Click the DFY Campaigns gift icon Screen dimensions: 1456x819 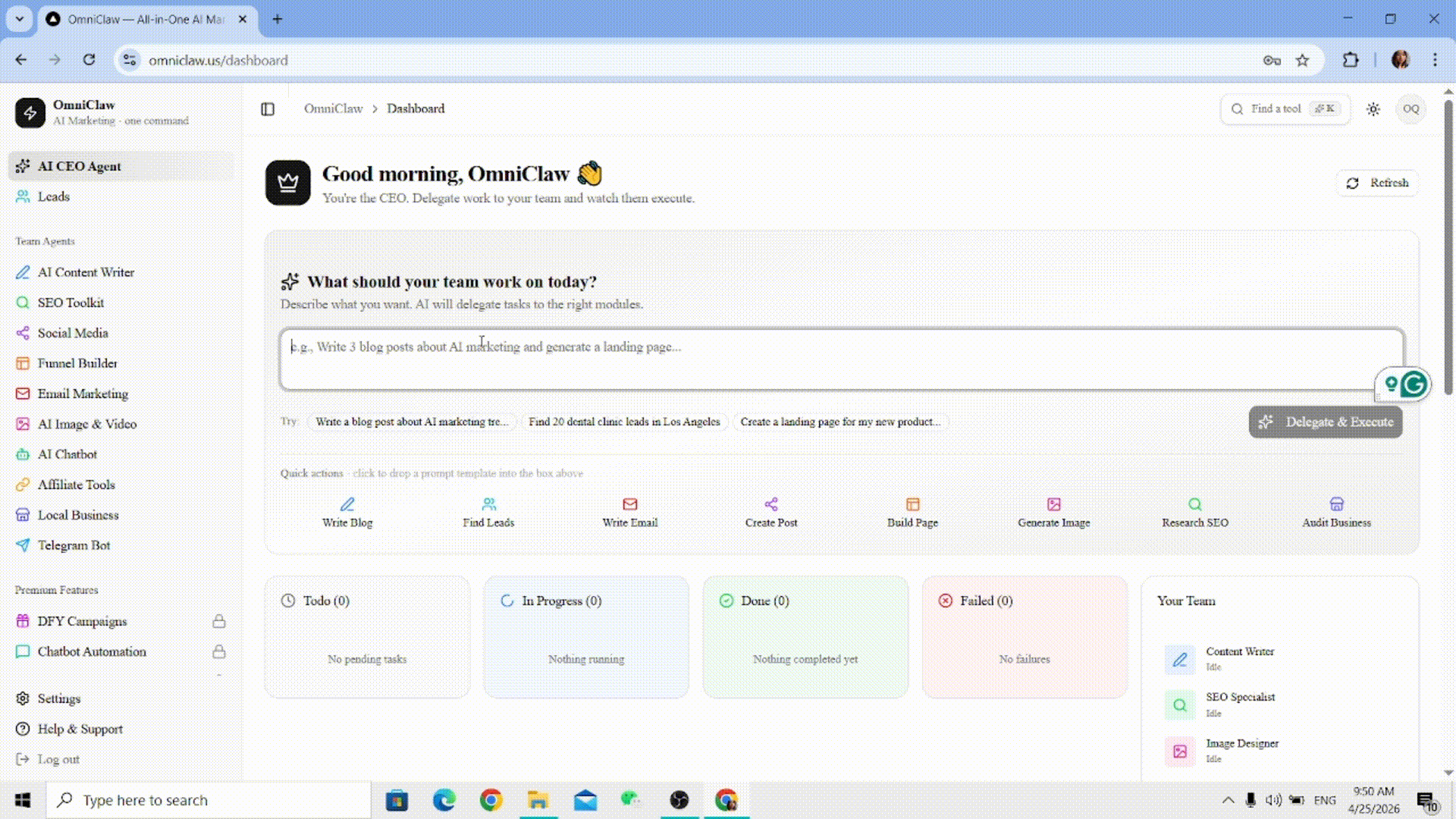[23, 621]
